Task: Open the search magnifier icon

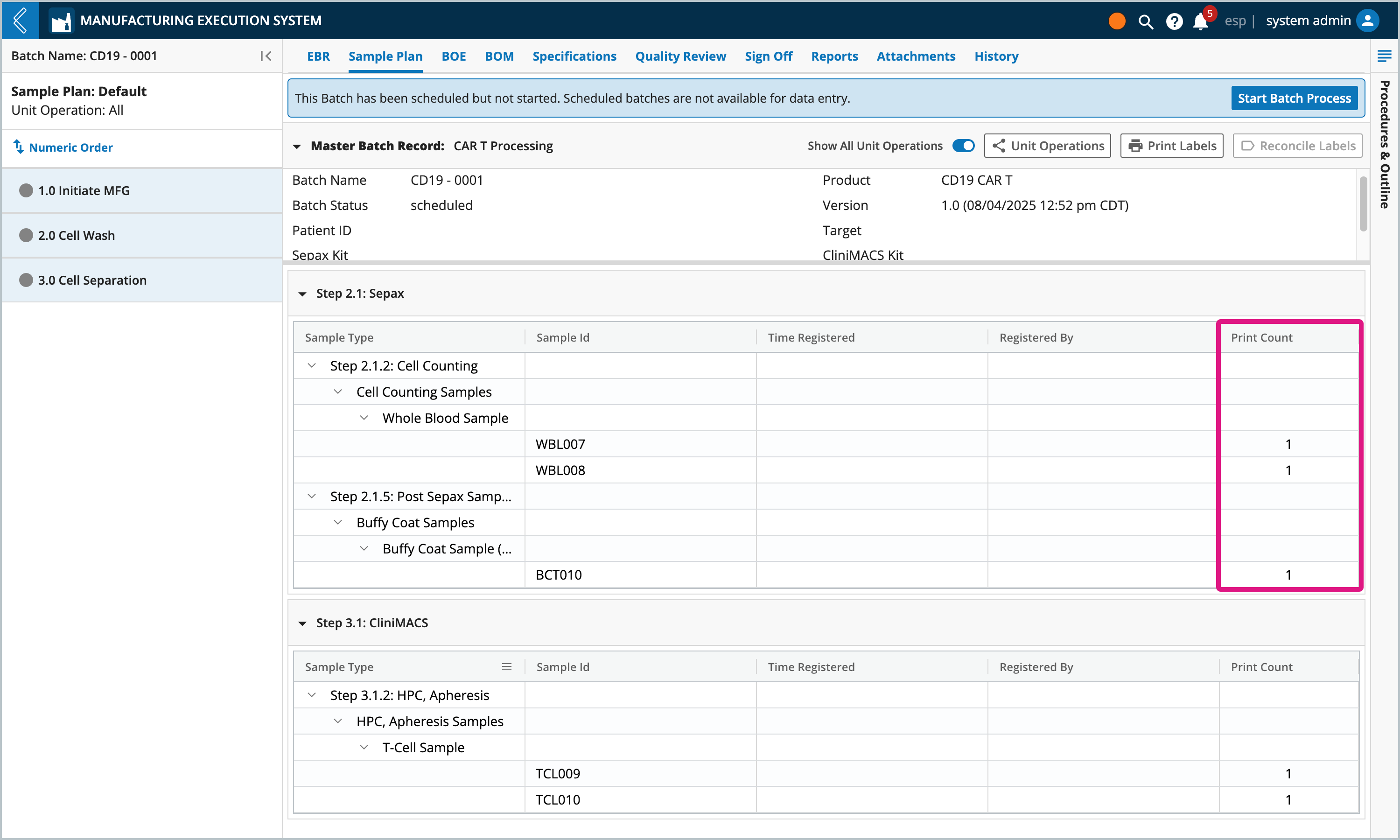Action: 1145,21
